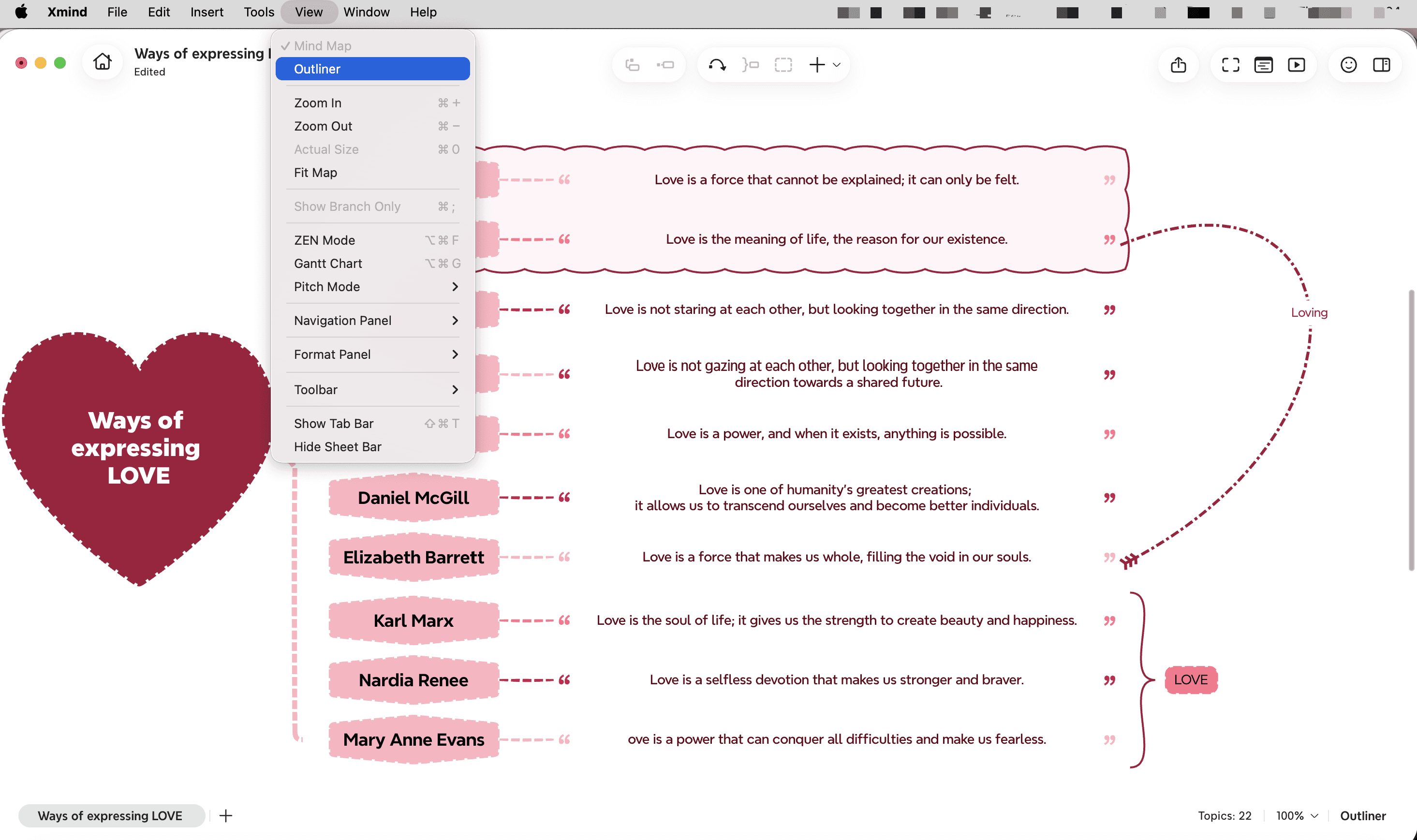Choose Outliner in the View menu

(372, 69)
